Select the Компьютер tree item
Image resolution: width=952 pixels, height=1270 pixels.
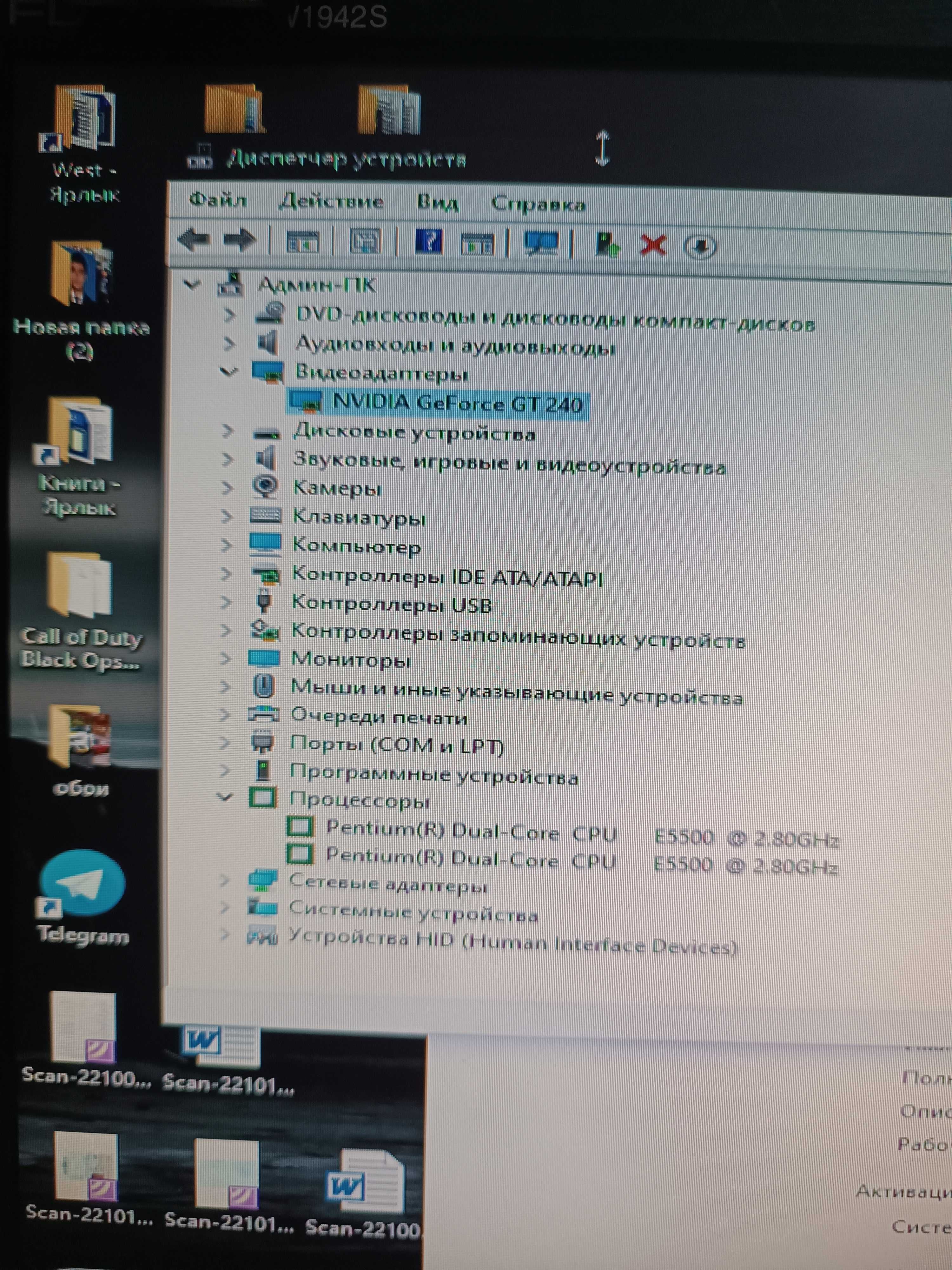(x=335, y=545)
